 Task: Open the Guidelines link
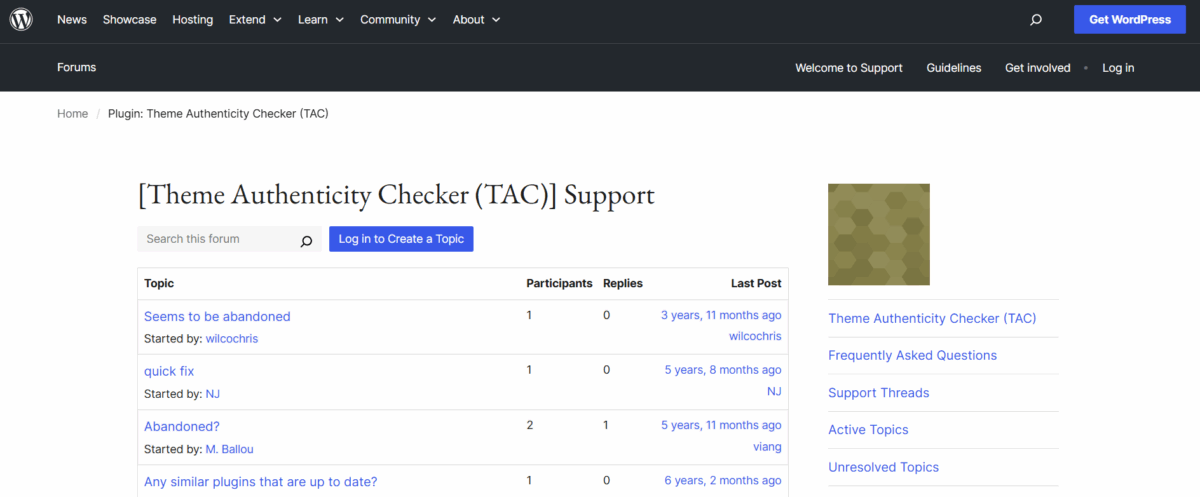point(954,68)
